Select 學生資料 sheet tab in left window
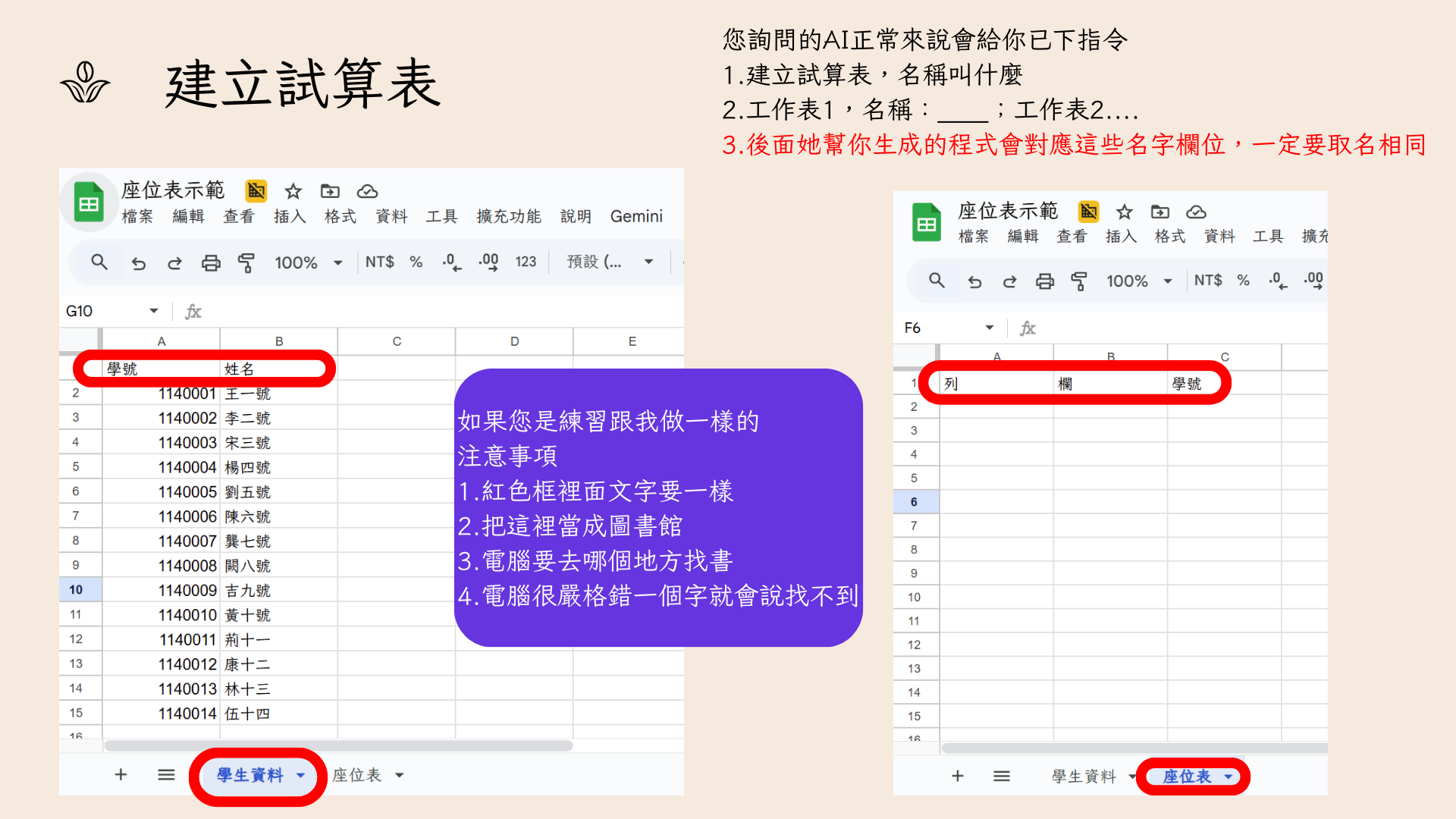1456x819 pixels. pyautogui.click(x=249, y=775)
